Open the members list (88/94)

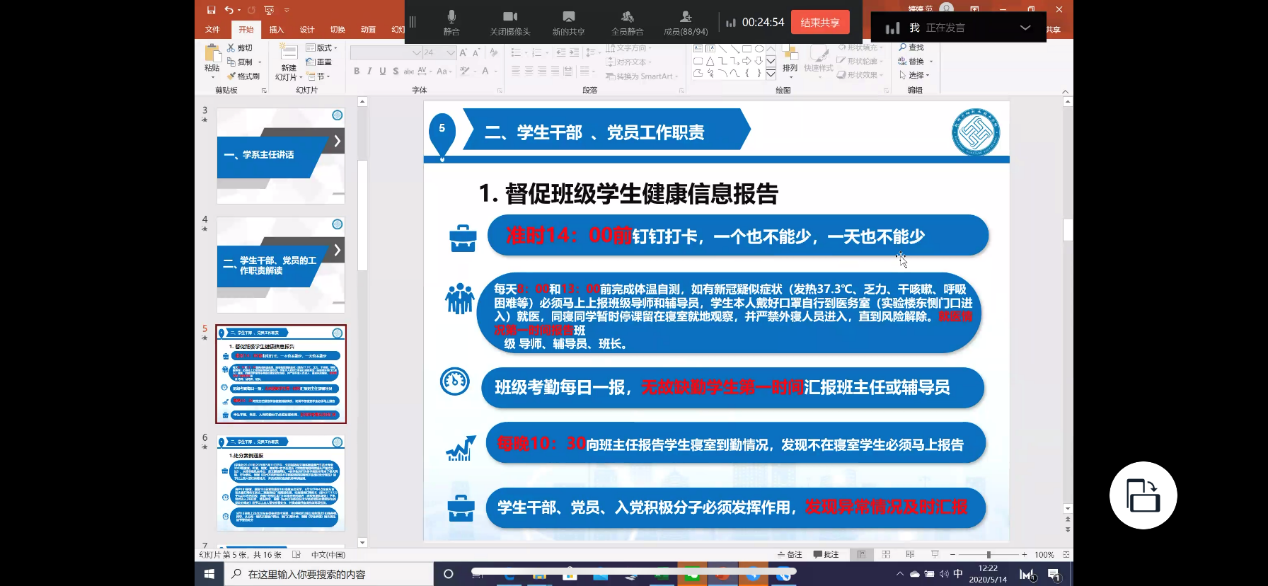click(x=685, y=21)
